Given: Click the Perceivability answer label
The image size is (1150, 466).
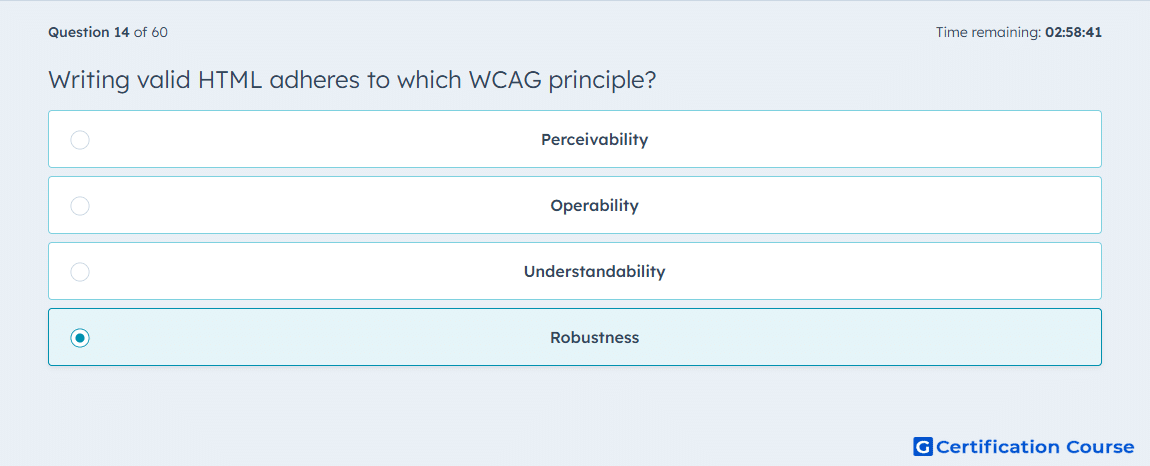Looking at the screenshot, I should 594,139.
